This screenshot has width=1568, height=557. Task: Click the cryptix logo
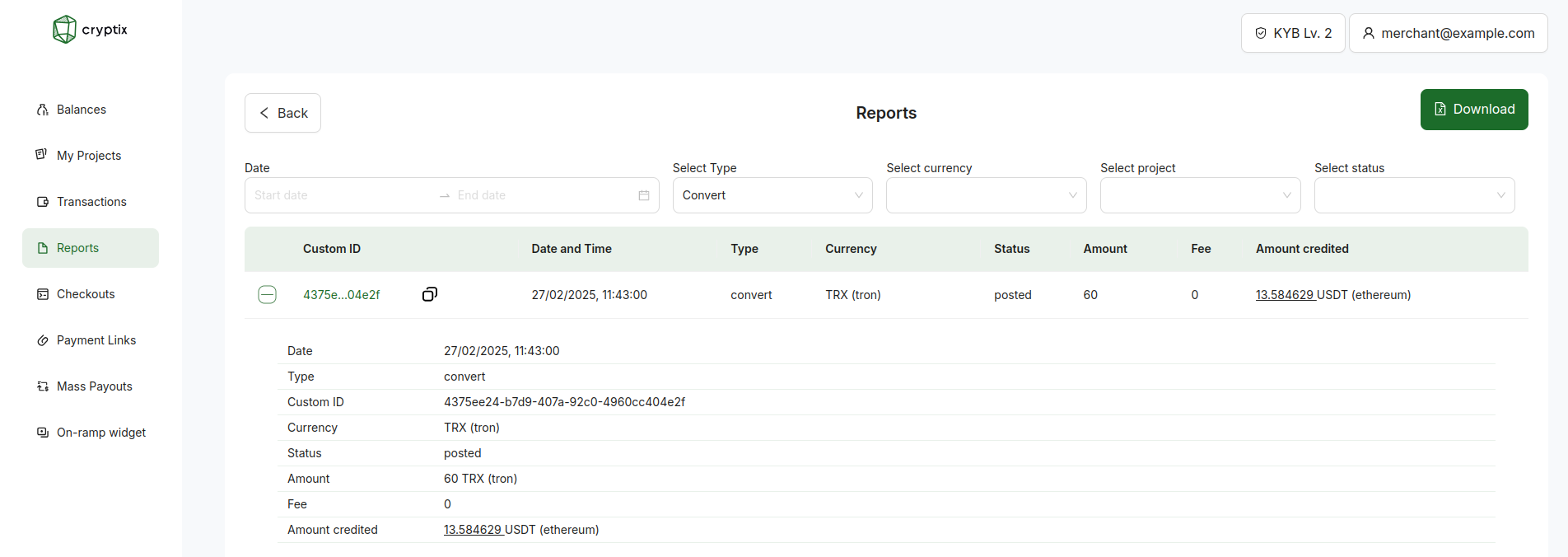click(90, 30)
